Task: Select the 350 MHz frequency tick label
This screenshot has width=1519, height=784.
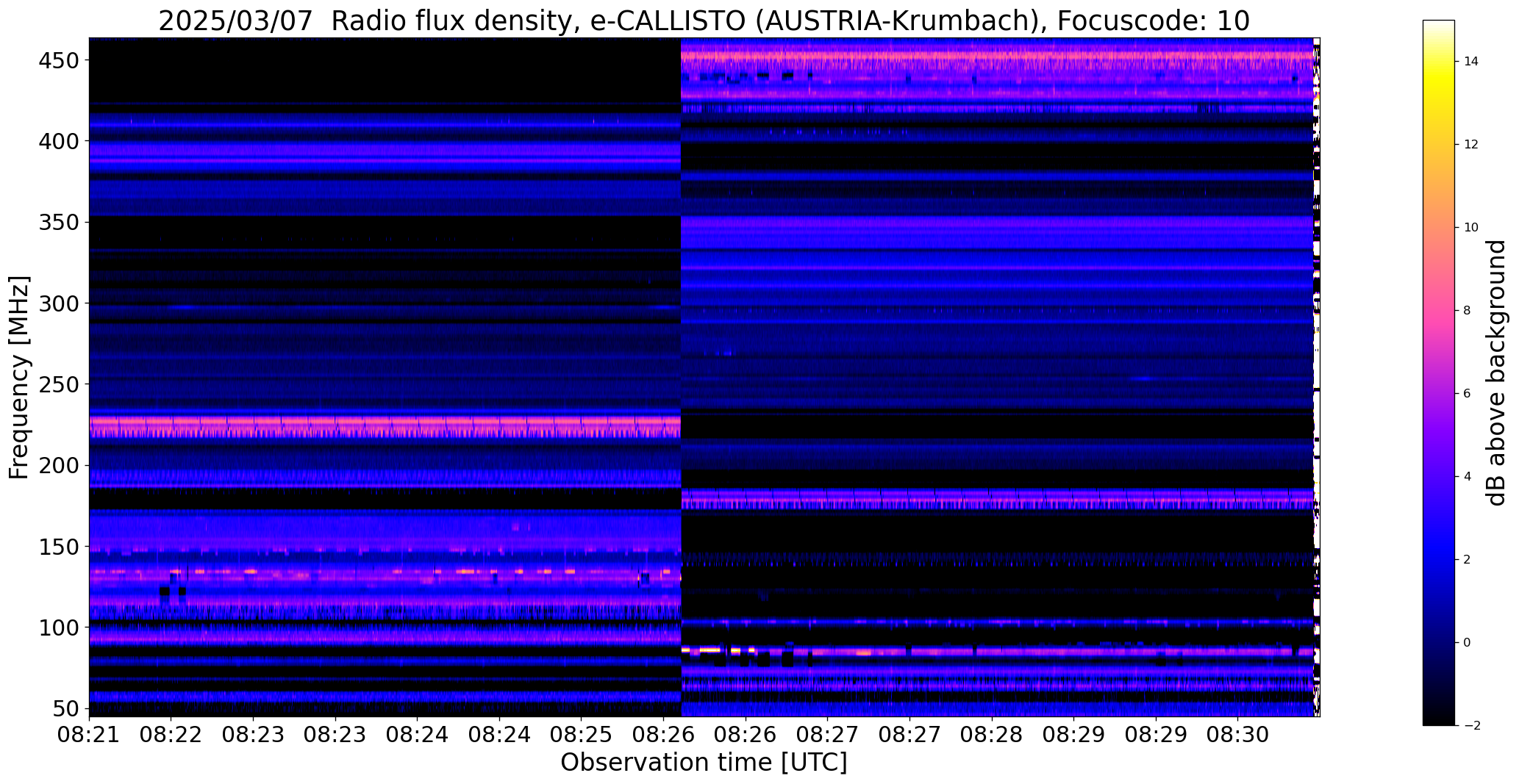Action: 59,222
